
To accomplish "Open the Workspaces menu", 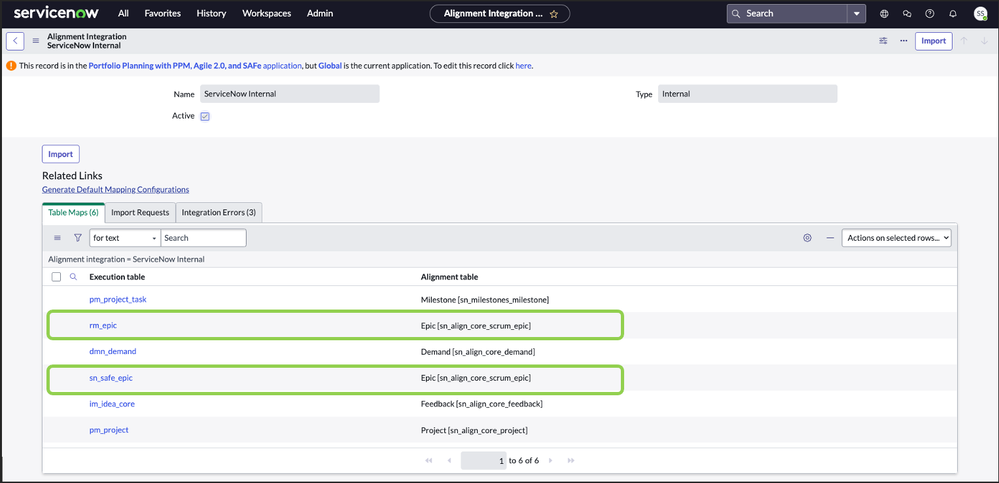I will (x=267, y=13).
